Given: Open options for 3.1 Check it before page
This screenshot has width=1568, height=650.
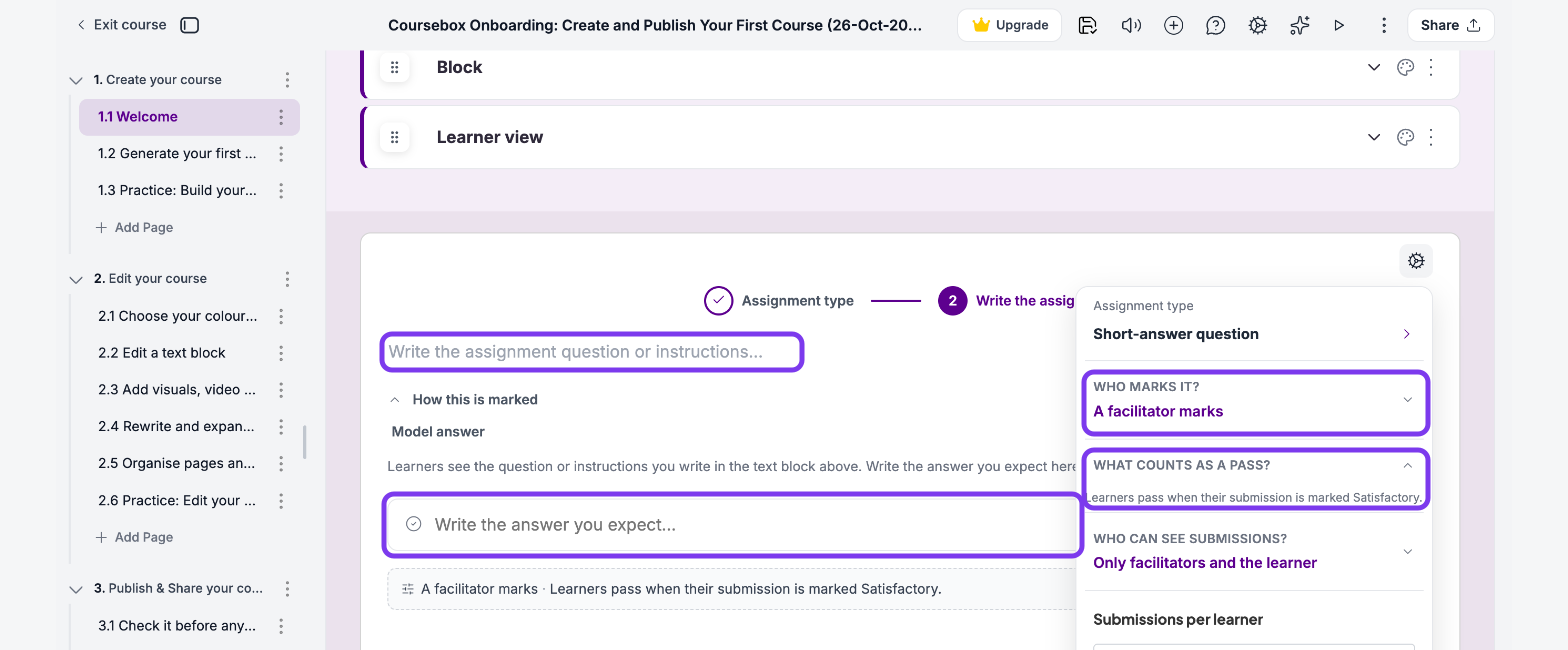Looking at the screenshot, I should point(281,626).
